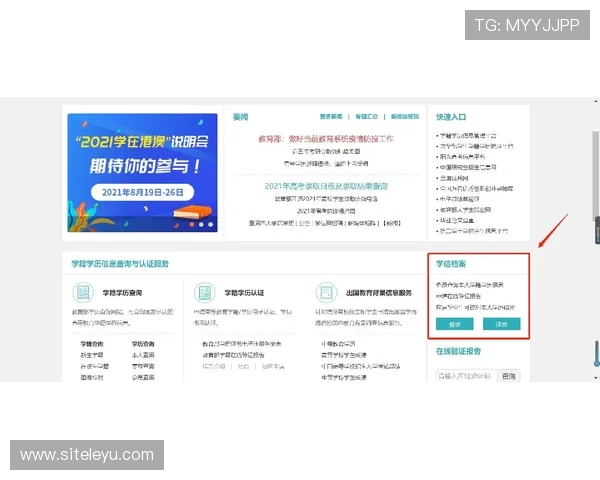Image resolution: width=600 pixels, height=480 pixels.
Task: Open 教育部学籍在线验证报告 link
Action: 233,355
